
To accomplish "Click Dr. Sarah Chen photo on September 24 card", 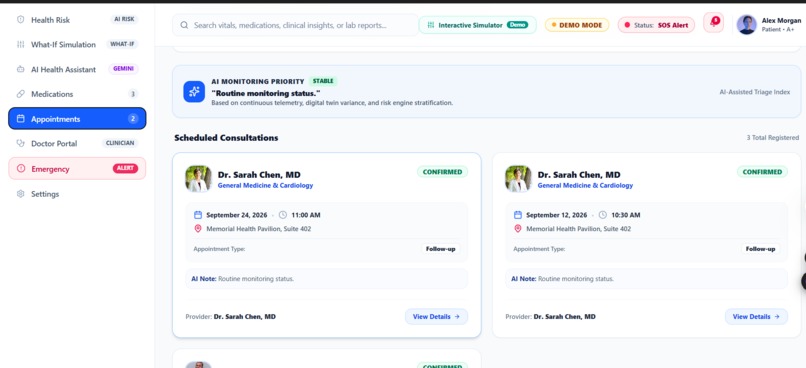I will tap(198, 179).
